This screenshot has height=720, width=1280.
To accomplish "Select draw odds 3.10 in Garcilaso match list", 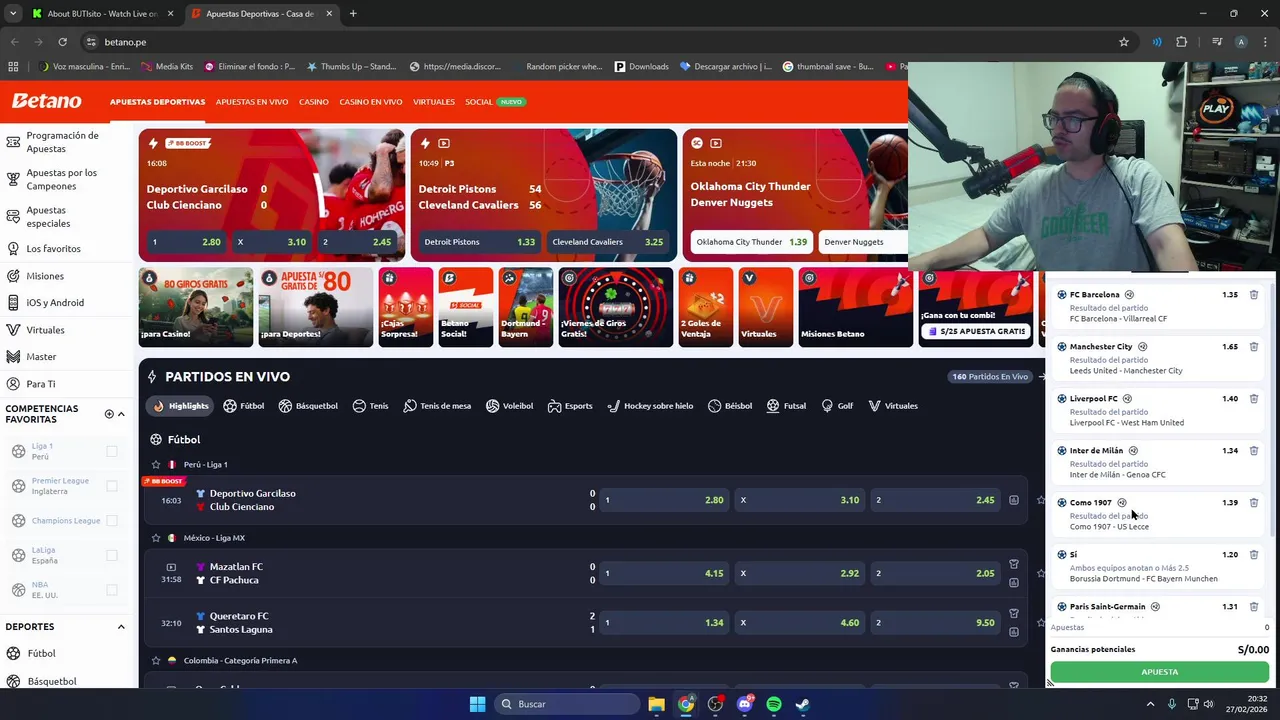I will pyautogui.click(x=801, y=500).
